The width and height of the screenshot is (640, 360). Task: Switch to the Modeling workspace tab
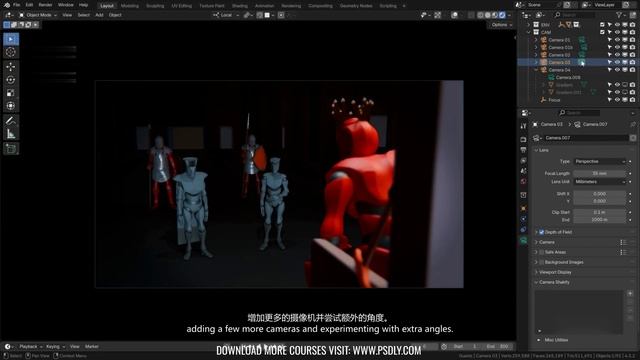point(129,6)
